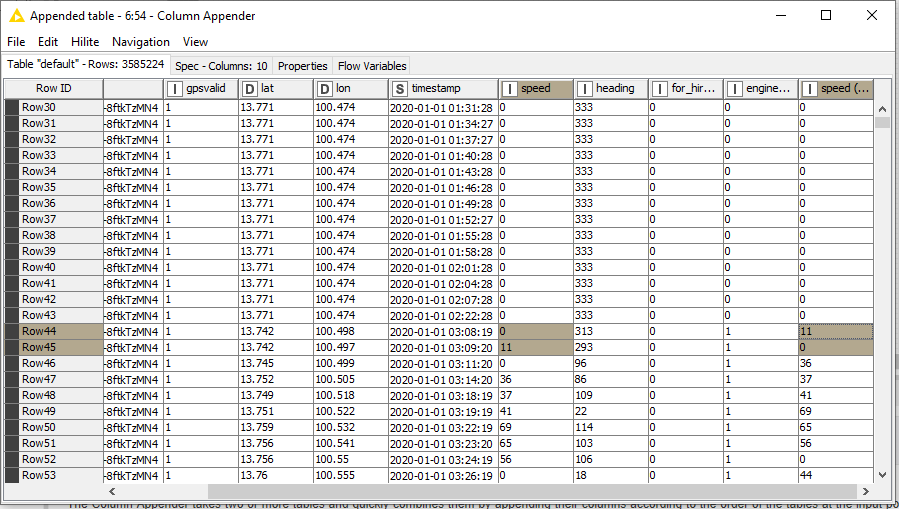The height and width of the screenshot is (509, 899).
Task: Click last column cell 44 in Row53
Action: (x=836, y=475)
